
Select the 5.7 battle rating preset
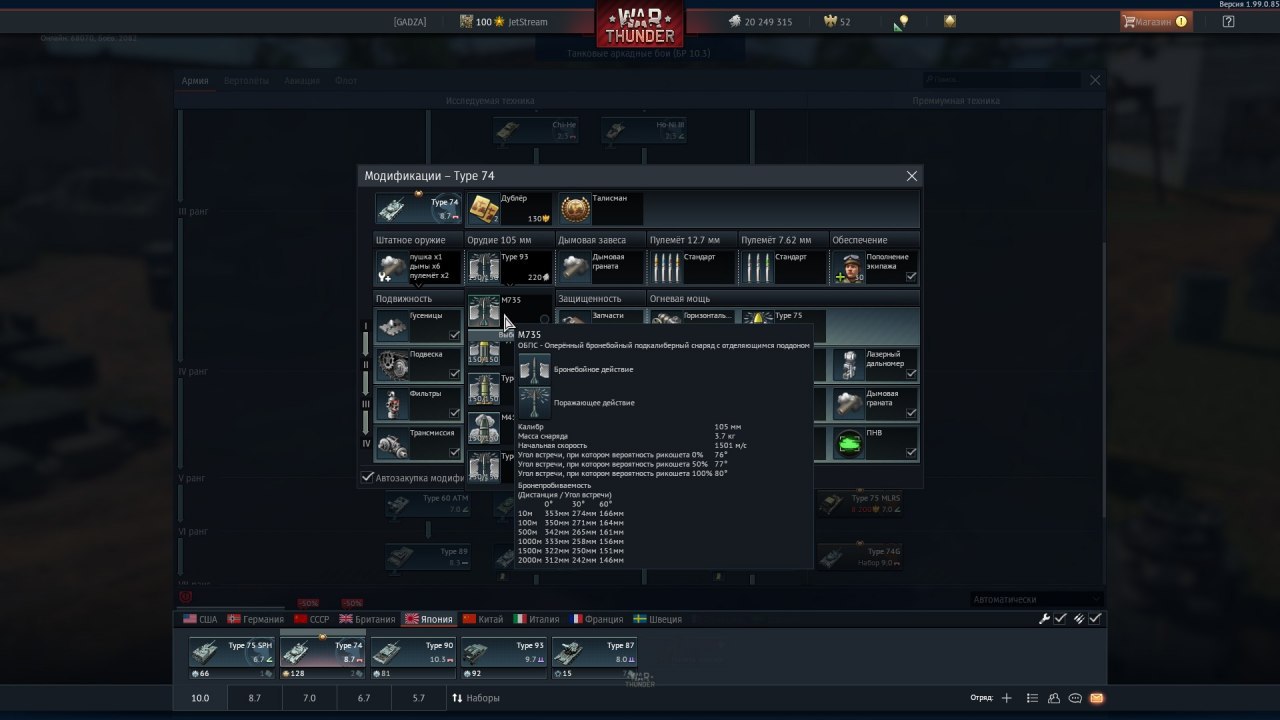tap(418, 698)
